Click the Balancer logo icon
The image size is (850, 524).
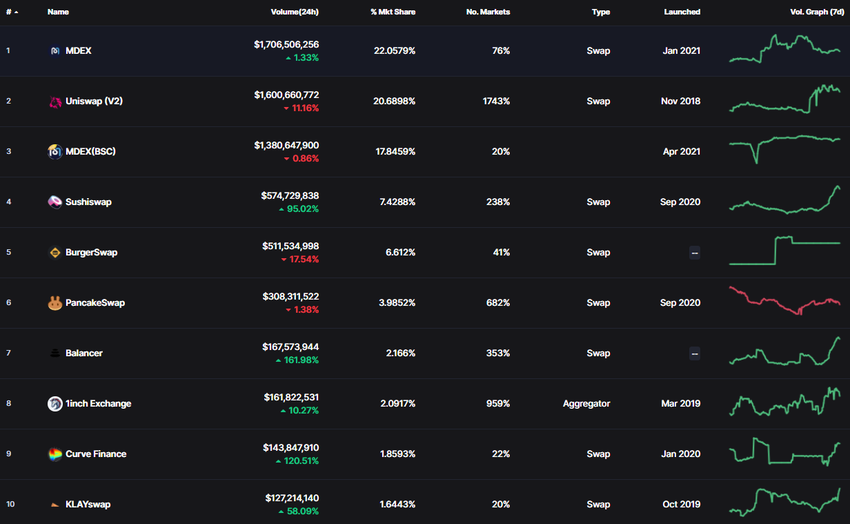click(x=55, y=353)
